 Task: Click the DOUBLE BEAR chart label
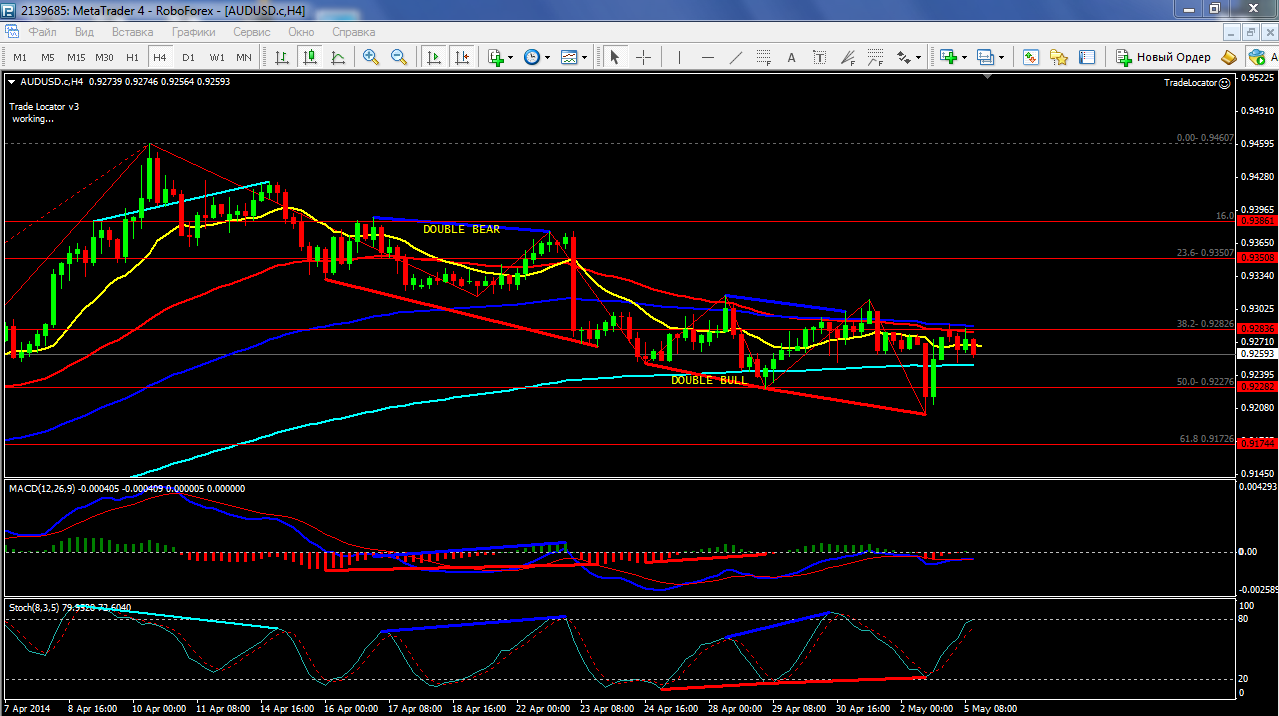[461, 229]
